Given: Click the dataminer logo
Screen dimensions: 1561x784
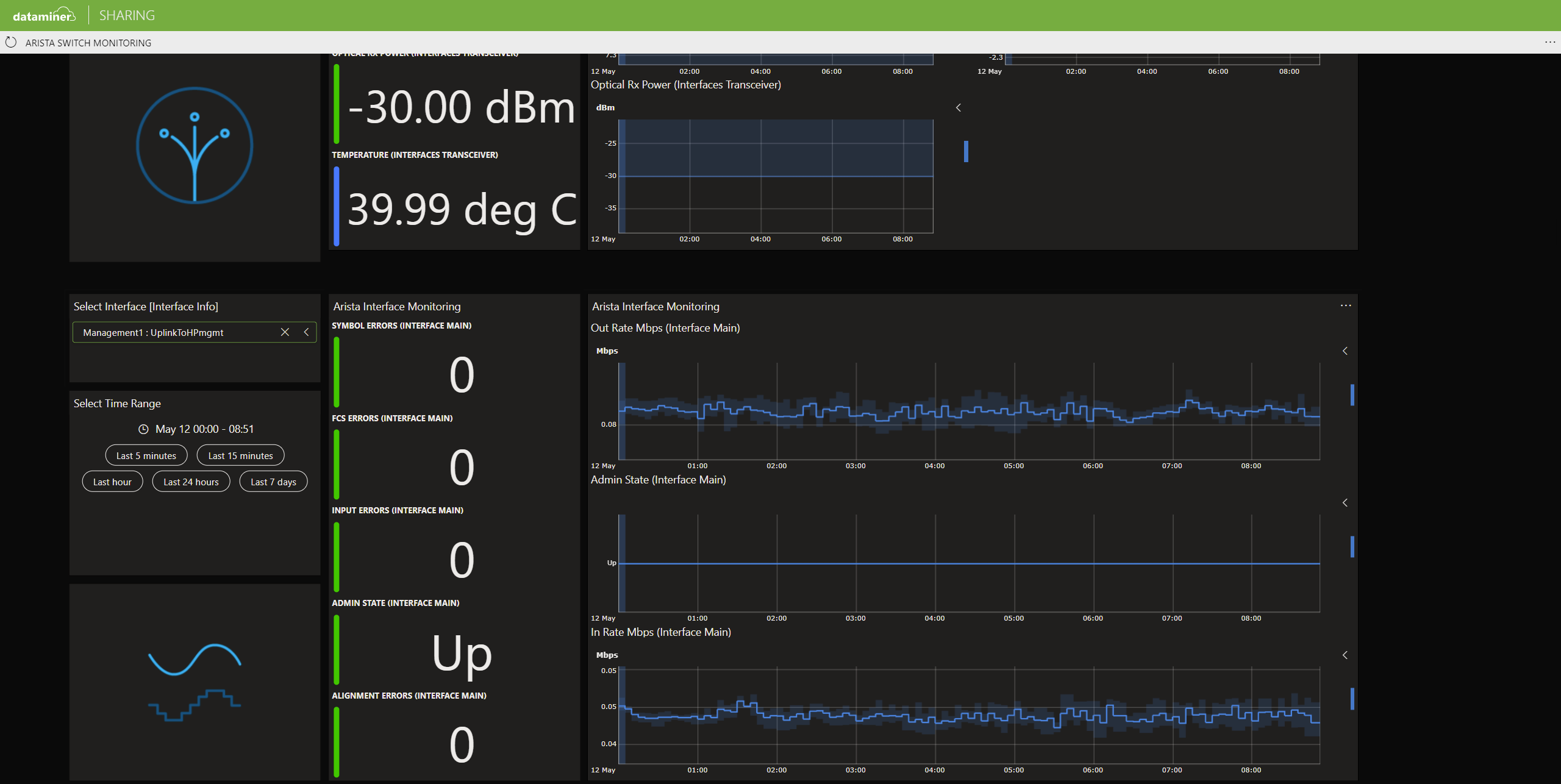Looking at the screenshot, I should click(44, 15).
